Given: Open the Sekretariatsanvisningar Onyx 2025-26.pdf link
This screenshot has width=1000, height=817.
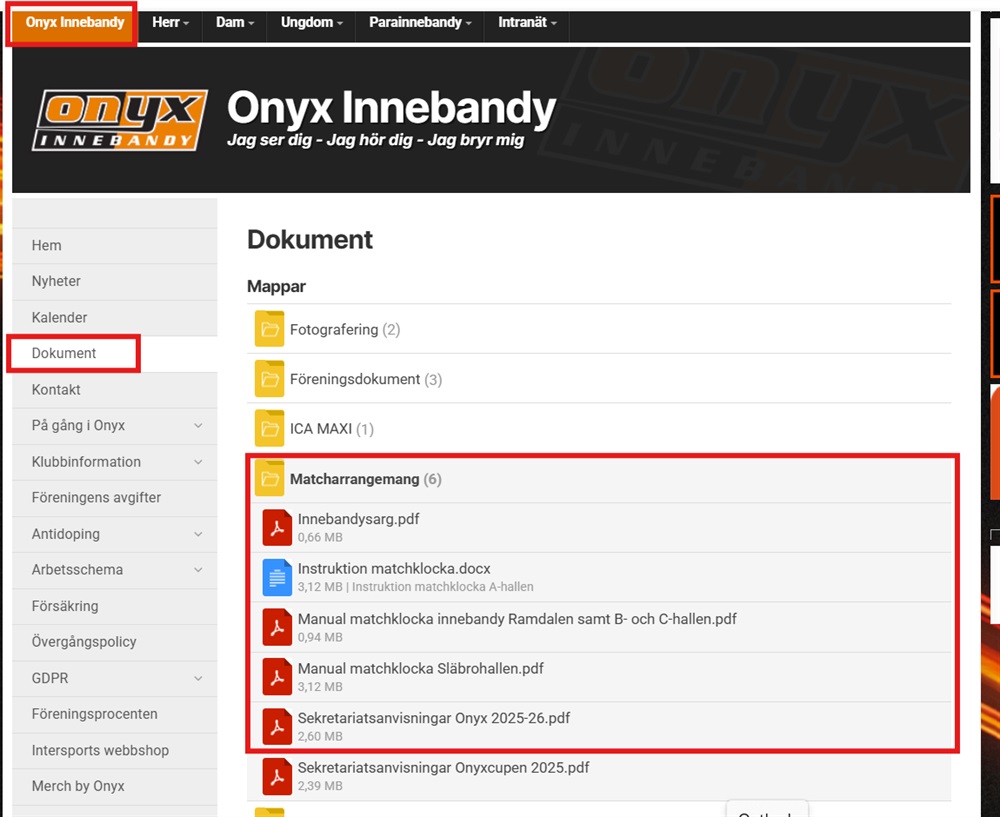Looking at the screenshot, I should click(434, 718).
